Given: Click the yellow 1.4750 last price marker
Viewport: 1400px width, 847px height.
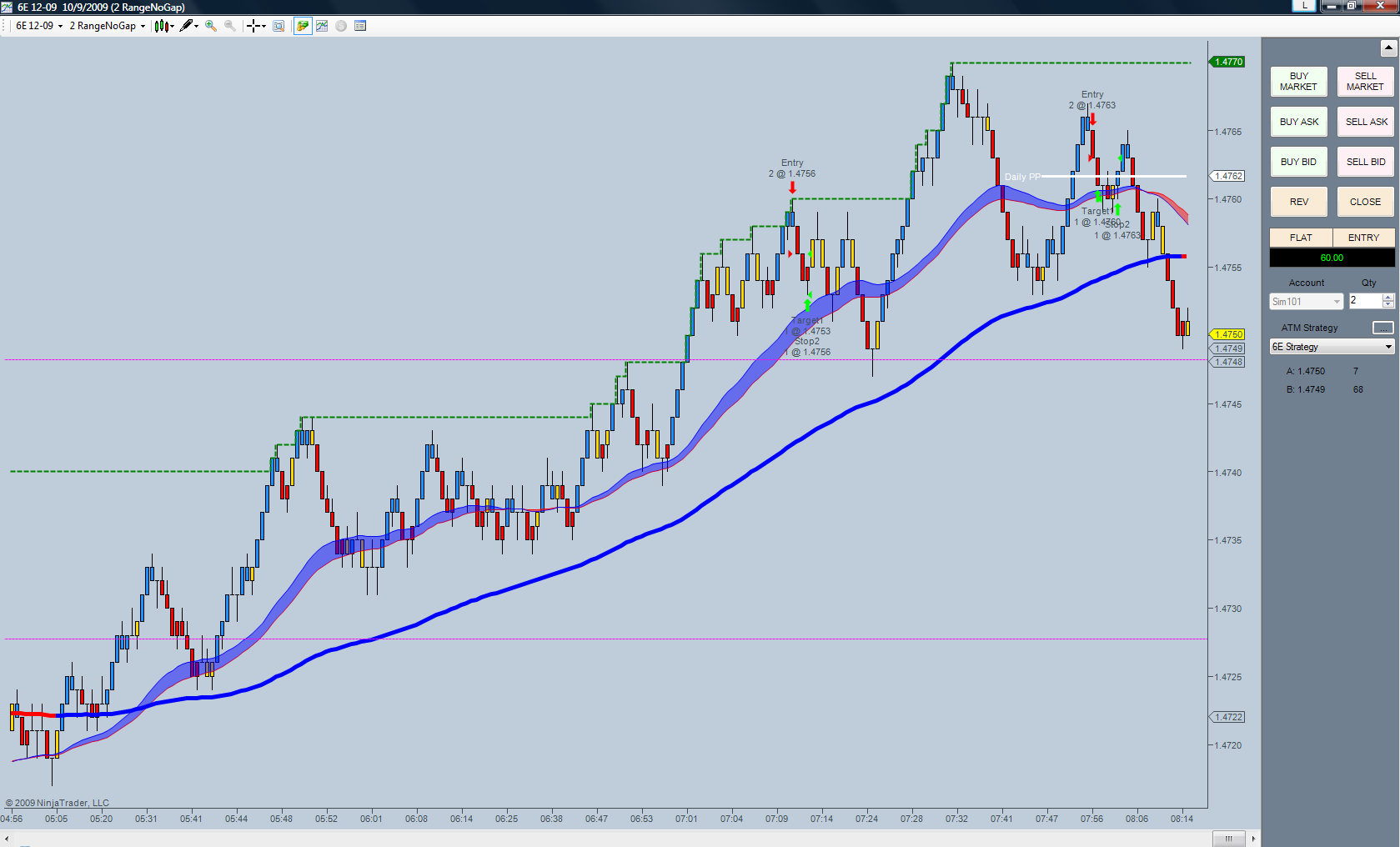Looking at the screenshot, I should coord(1227,334).
